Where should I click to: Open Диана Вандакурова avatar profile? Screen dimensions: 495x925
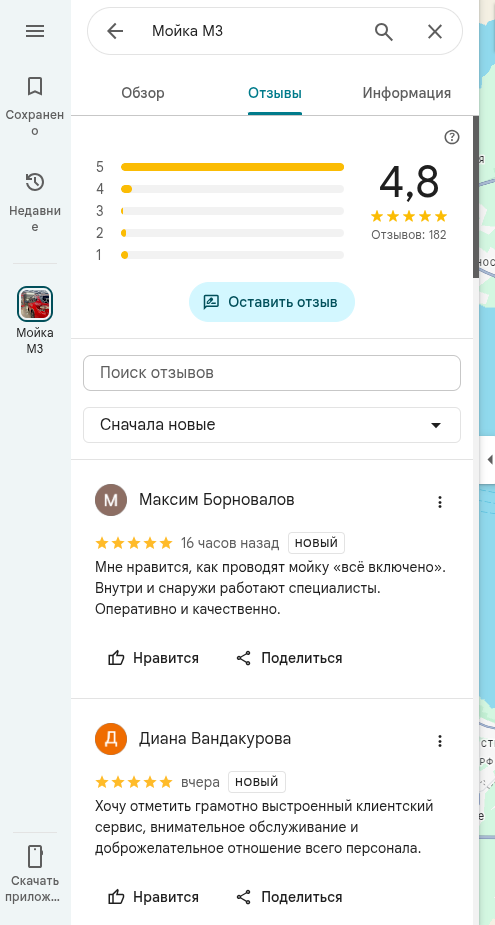[x=111, y=739]
